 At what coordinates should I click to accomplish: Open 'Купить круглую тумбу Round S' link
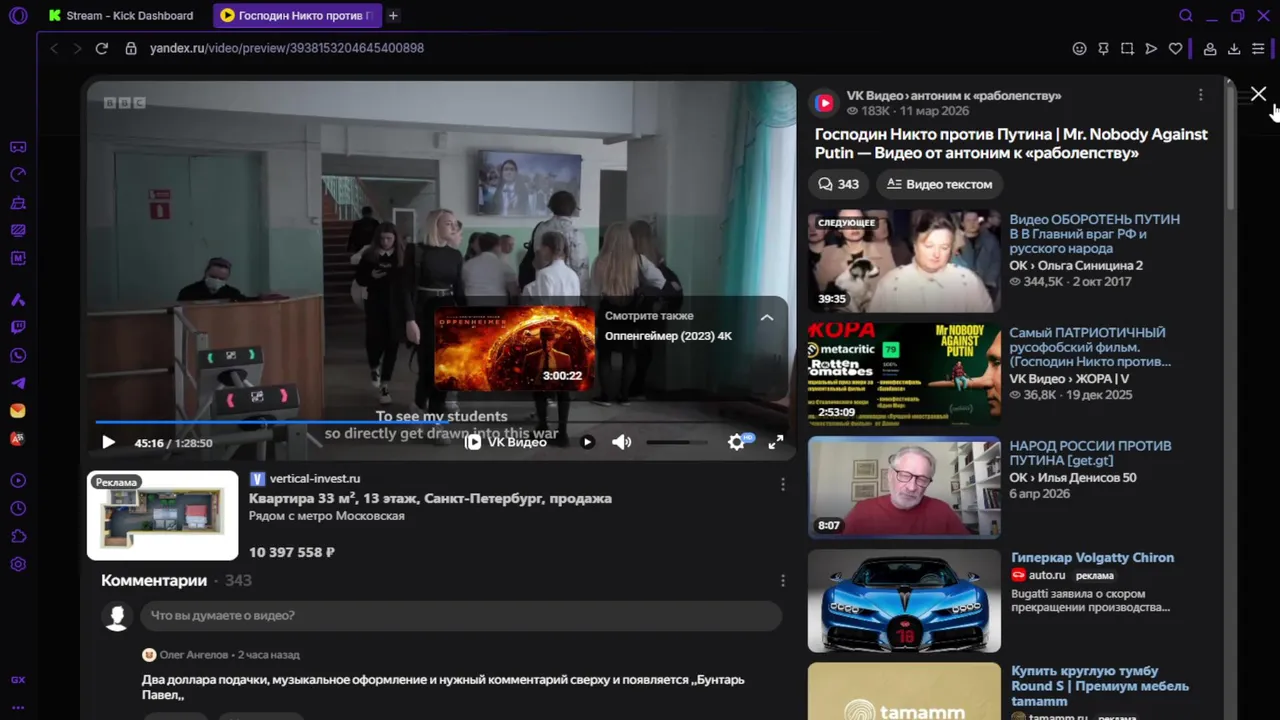[x=1100, y=686]
